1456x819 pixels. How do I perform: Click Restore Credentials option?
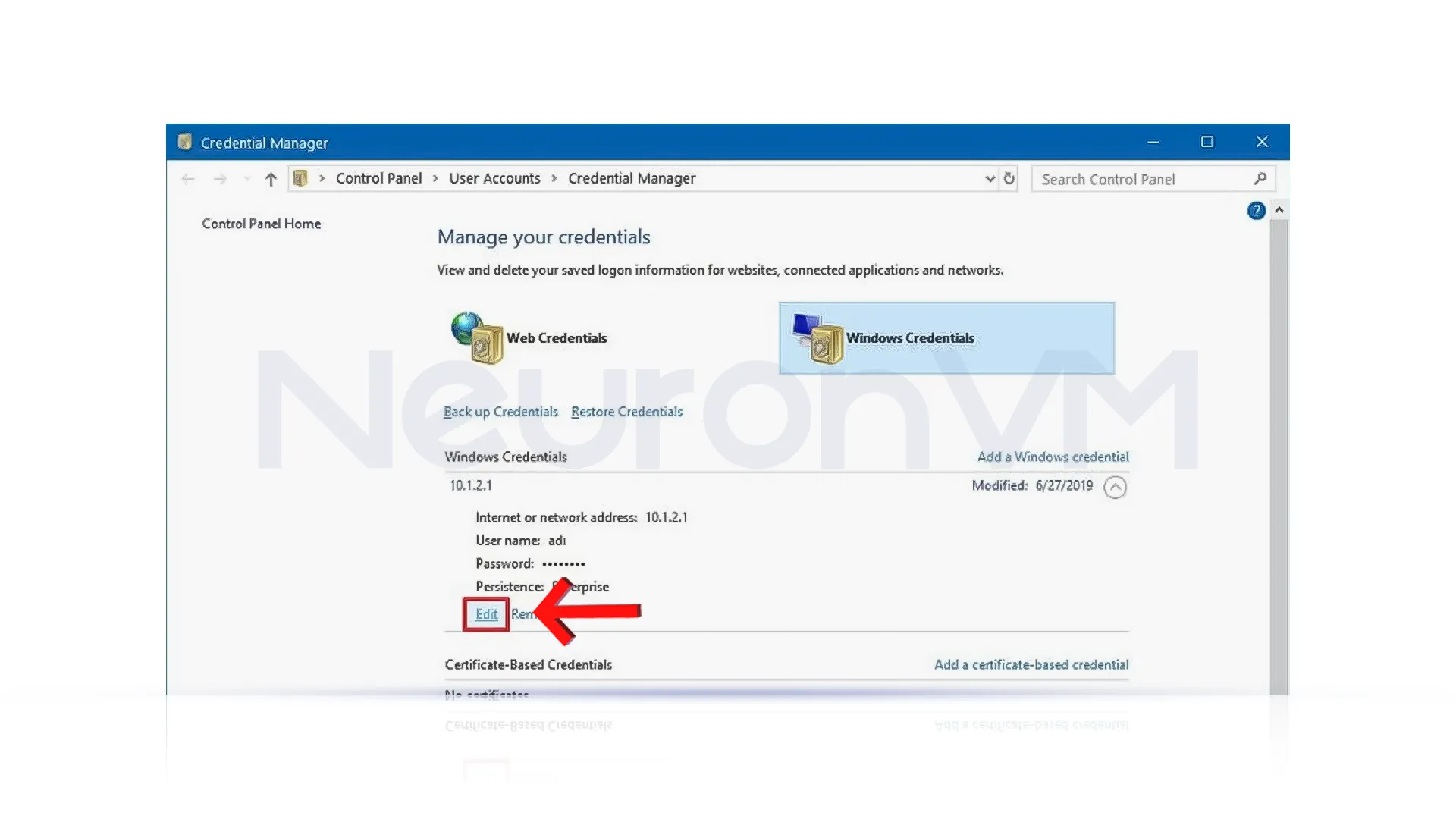pyautogui.click(x=627, y=411)
